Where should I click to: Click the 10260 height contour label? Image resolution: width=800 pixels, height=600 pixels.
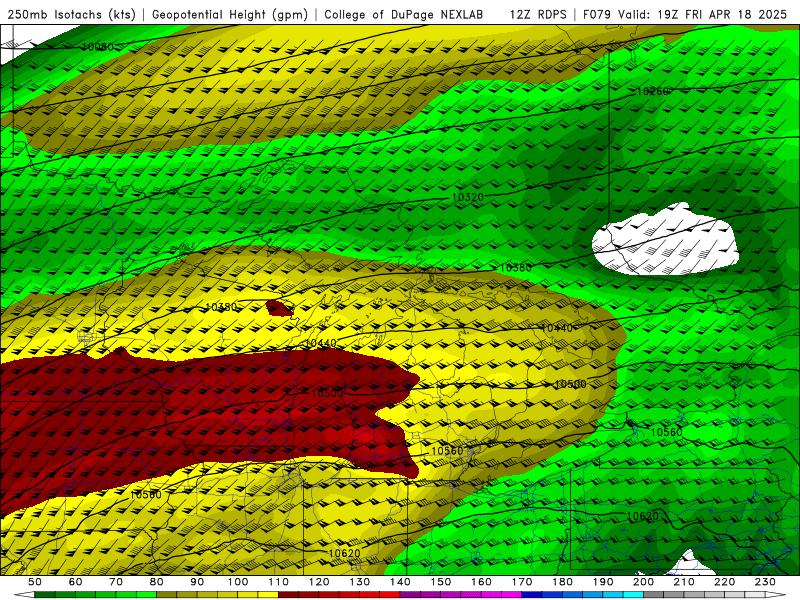[x=652, y=91]
